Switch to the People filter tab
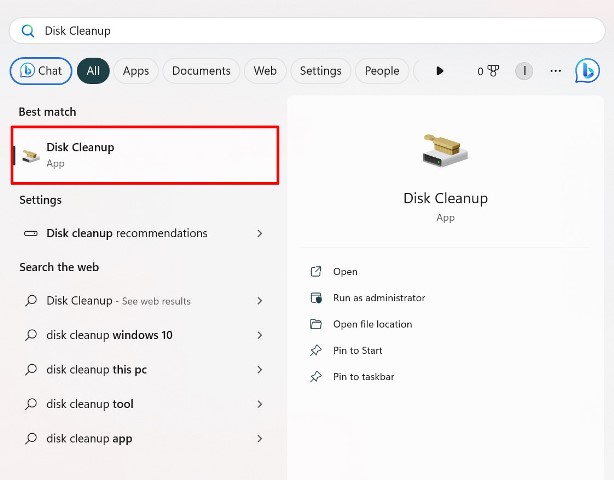Screen dimensions: 614x480 pos(382,71)
